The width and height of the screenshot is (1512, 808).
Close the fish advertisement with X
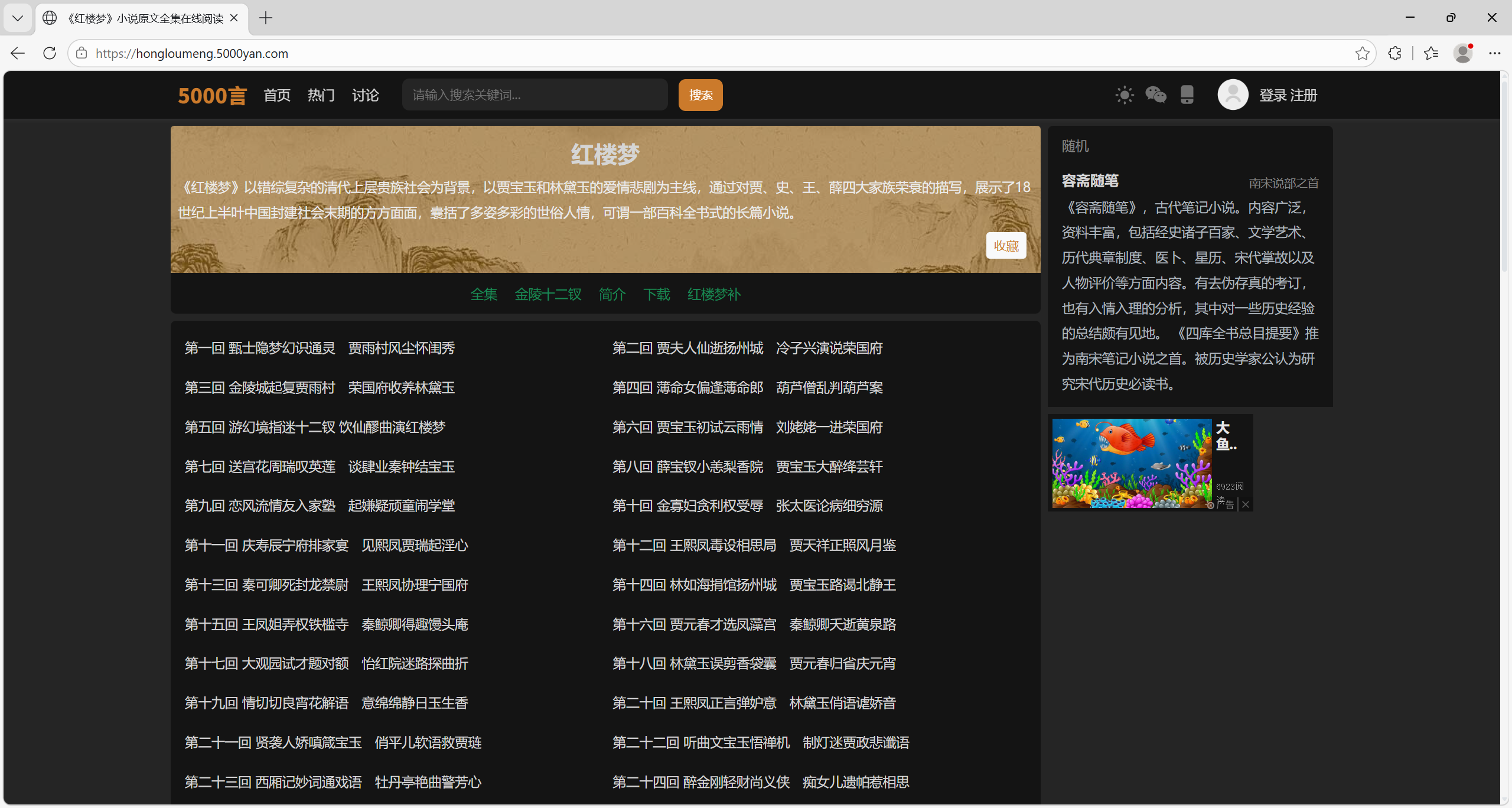coord(1246,504)
